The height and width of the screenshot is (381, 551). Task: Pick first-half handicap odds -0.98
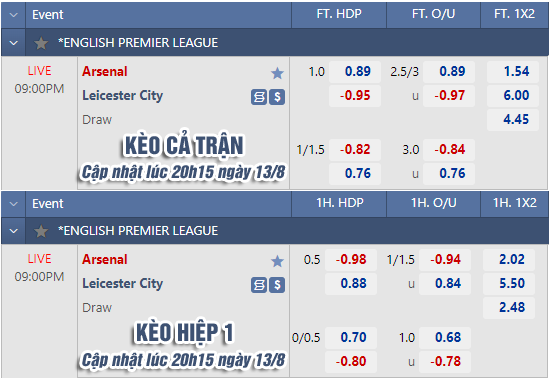tap(351, 260)
